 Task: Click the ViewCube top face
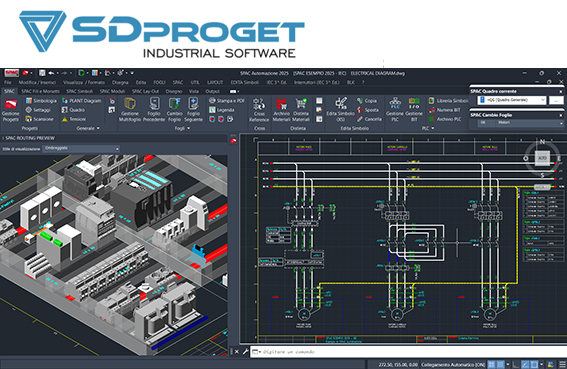[x=542, y=158]
